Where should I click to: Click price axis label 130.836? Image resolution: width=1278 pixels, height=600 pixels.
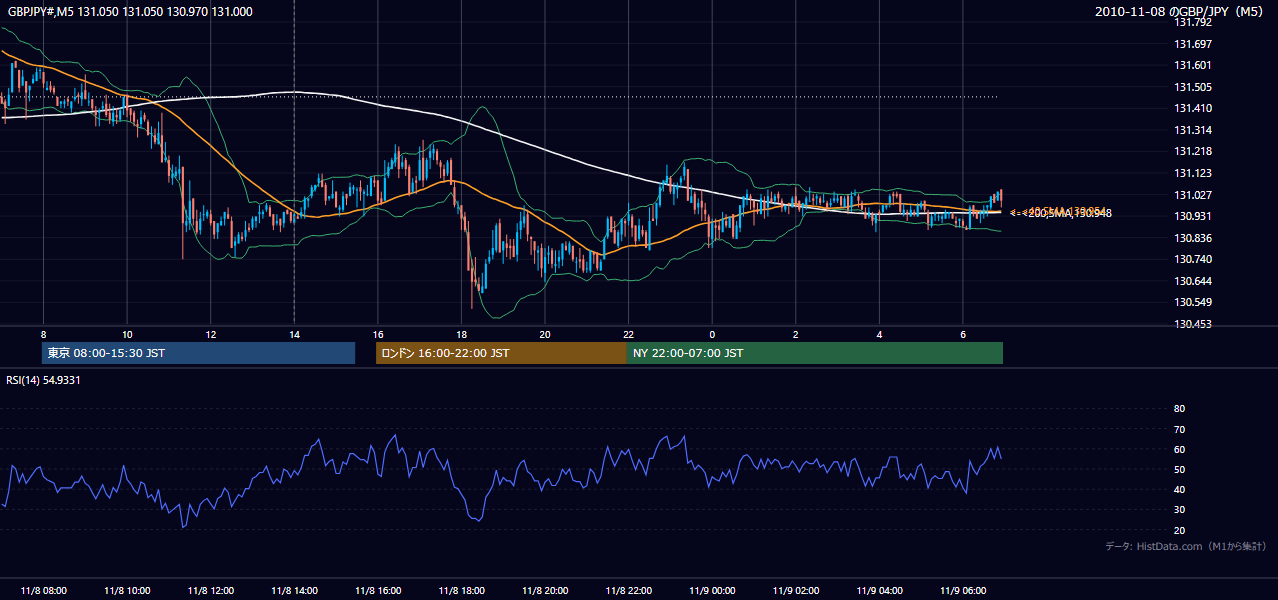pos(1192,238)
